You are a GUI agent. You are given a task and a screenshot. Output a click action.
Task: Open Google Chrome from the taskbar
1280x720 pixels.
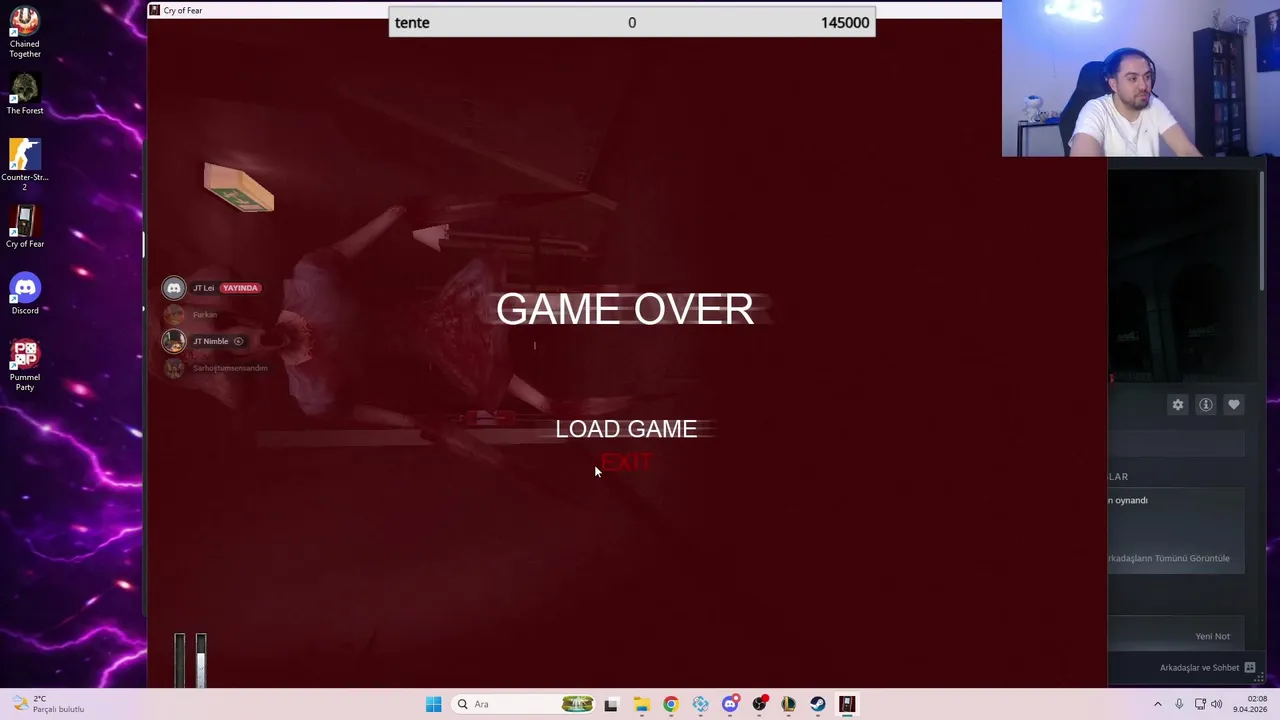(671, 704)
